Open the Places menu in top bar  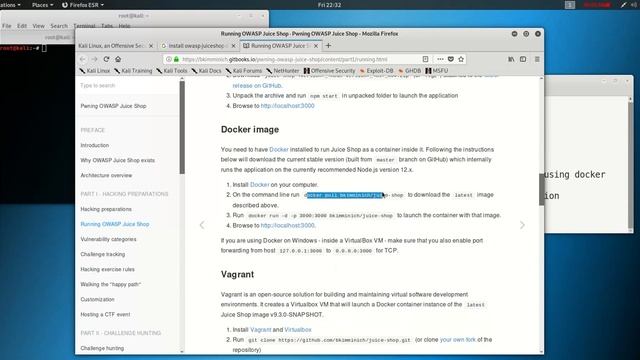click(x=42, y=5)
